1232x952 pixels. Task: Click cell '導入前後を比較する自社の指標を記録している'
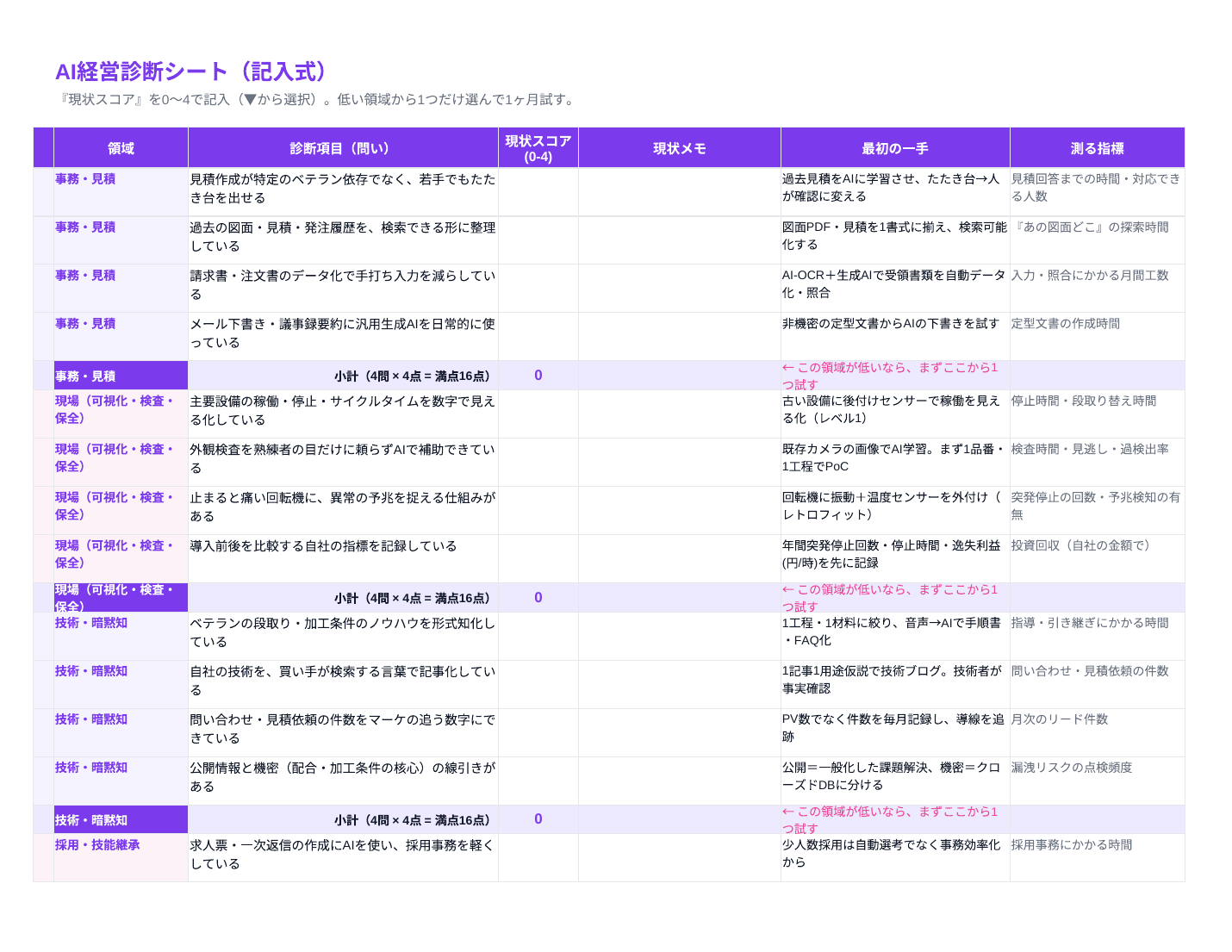tap(343, 558)
